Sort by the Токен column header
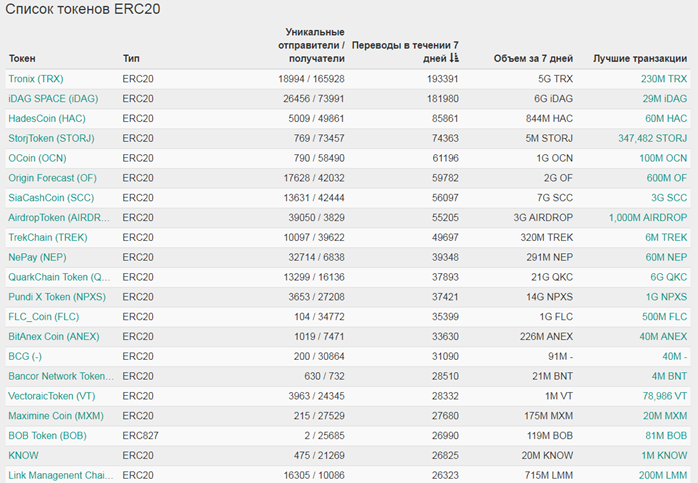 click(x=22, y=58)
